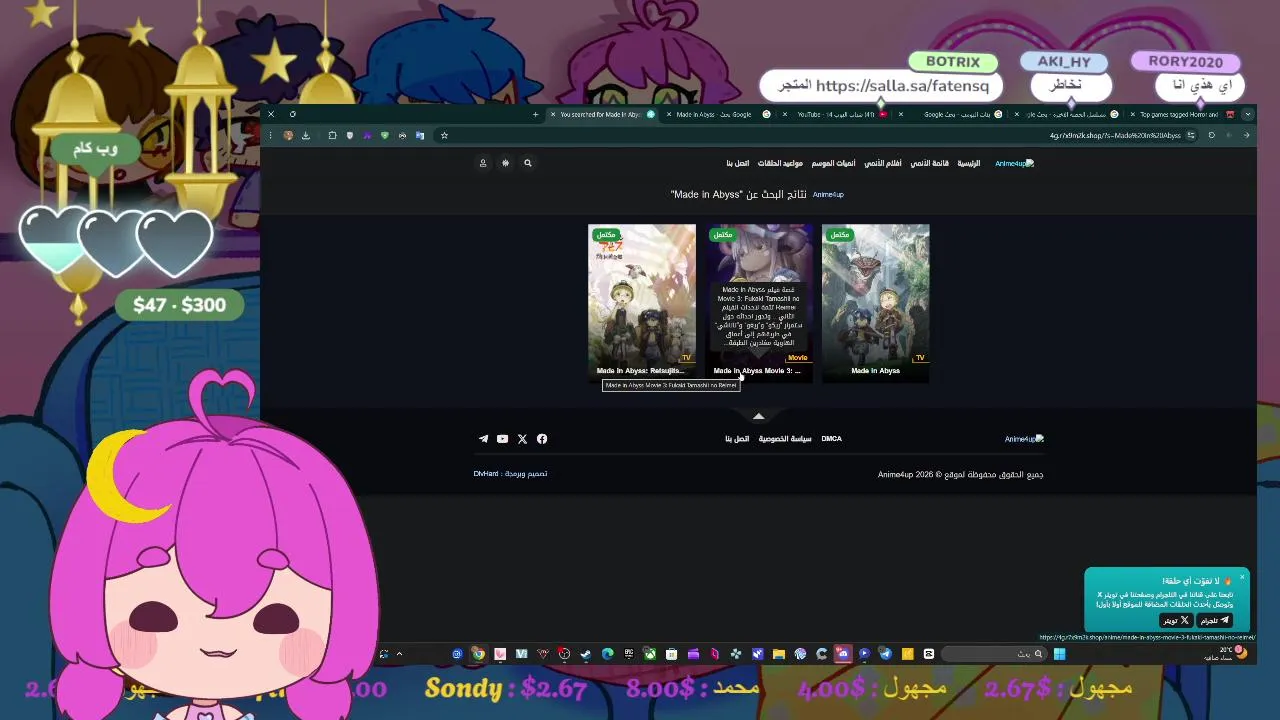
Task: Open the user account icon in the site header
Action: 482,163
